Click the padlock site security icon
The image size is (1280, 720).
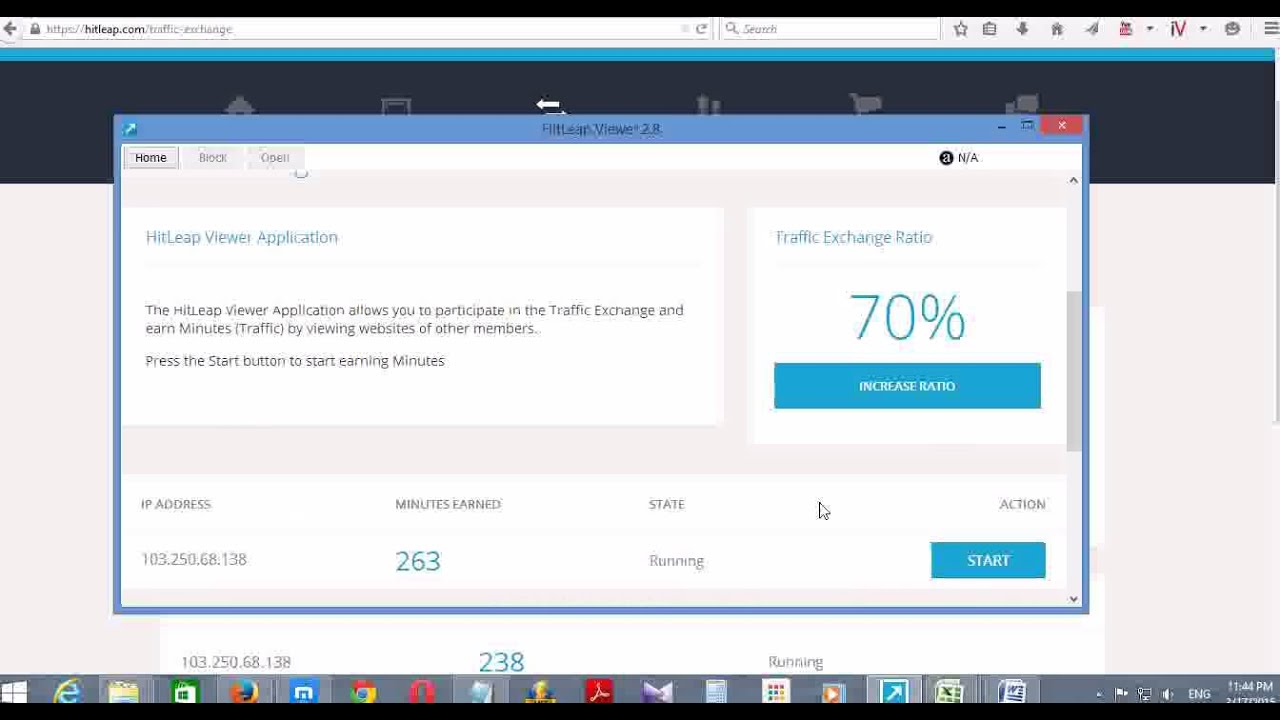35,29
